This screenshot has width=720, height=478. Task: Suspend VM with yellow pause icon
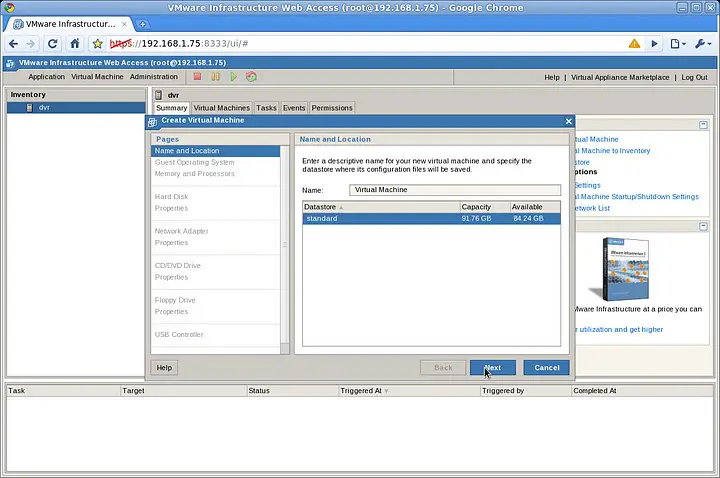pos(215,77)
